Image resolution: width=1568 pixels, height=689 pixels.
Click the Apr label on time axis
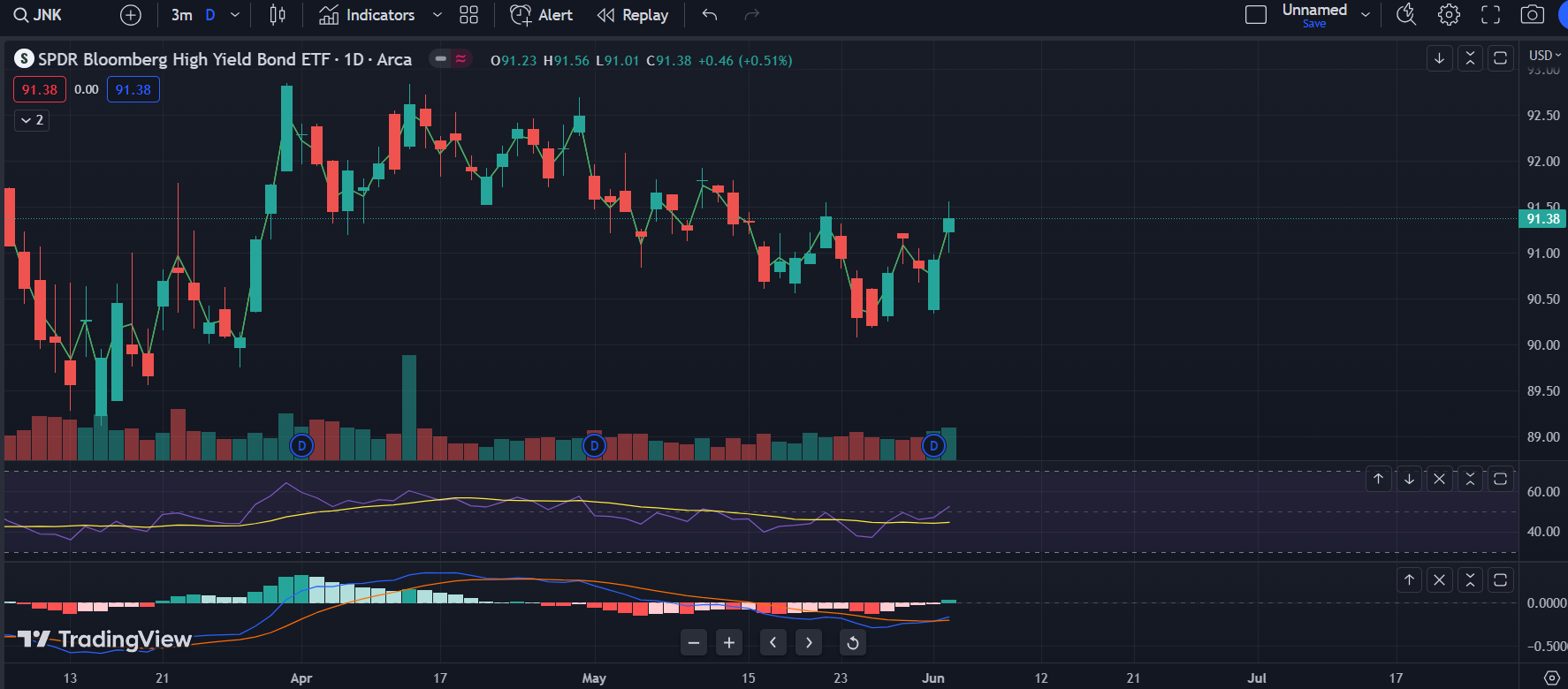coord(301,678)
